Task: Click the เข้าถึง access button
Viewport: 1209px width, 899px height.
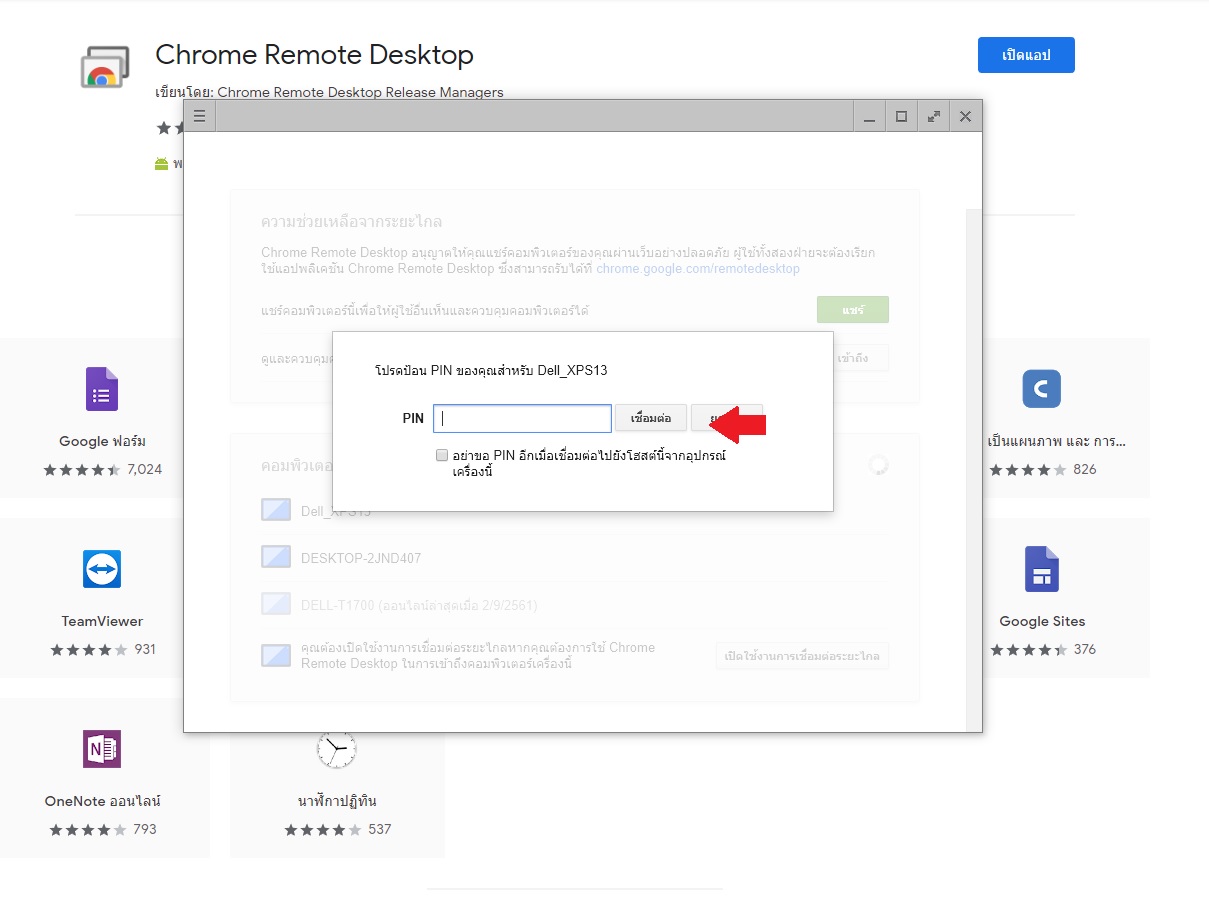Action: pos(852,358)
